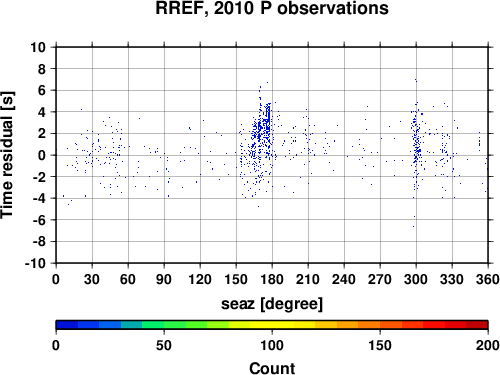
Task: Select the Time residual y-axis label
Action: click(7, 155)
